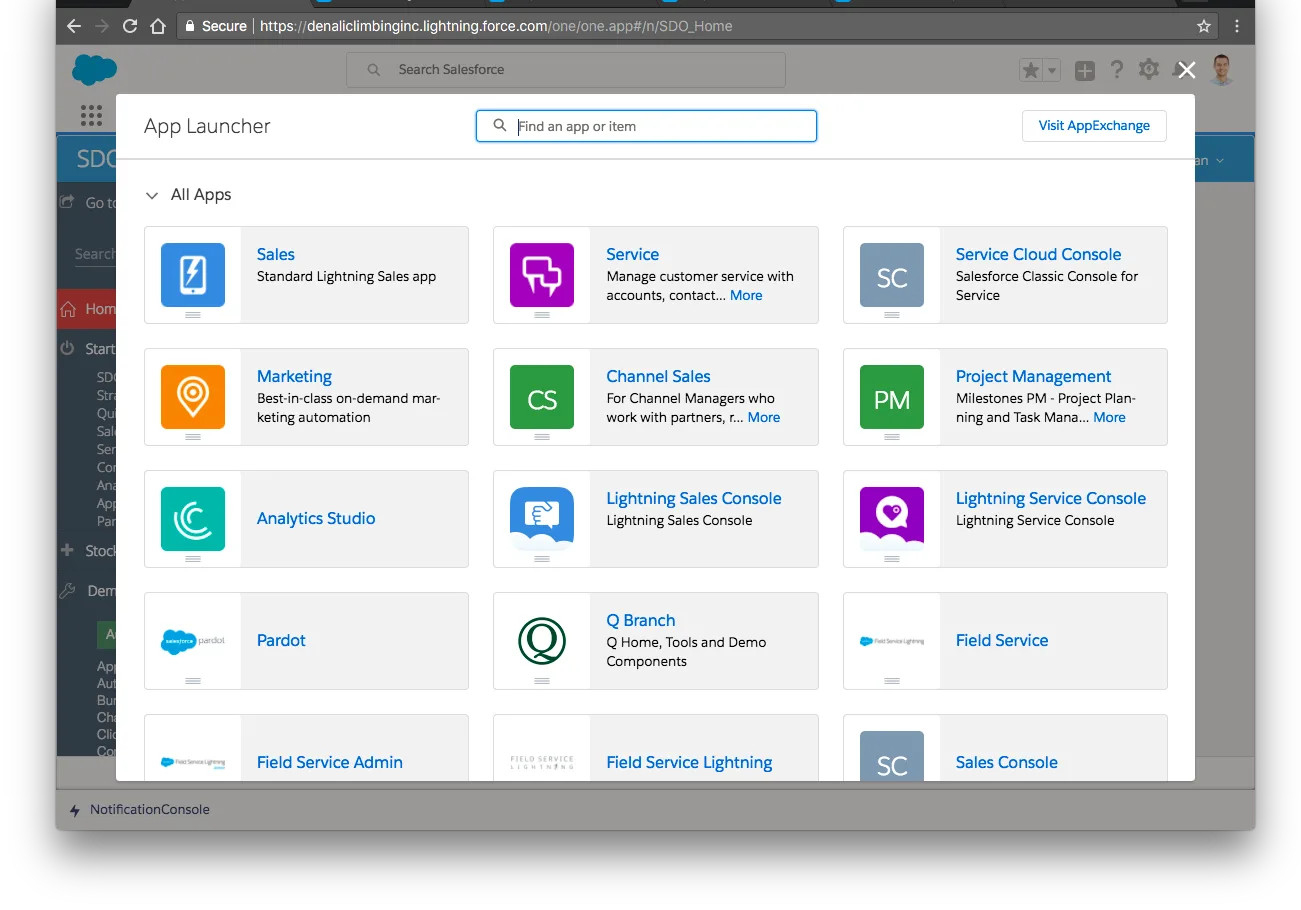Open the Sales app link
The height and width of the screenshot is (910, 1301).
(x=276, y=254)
